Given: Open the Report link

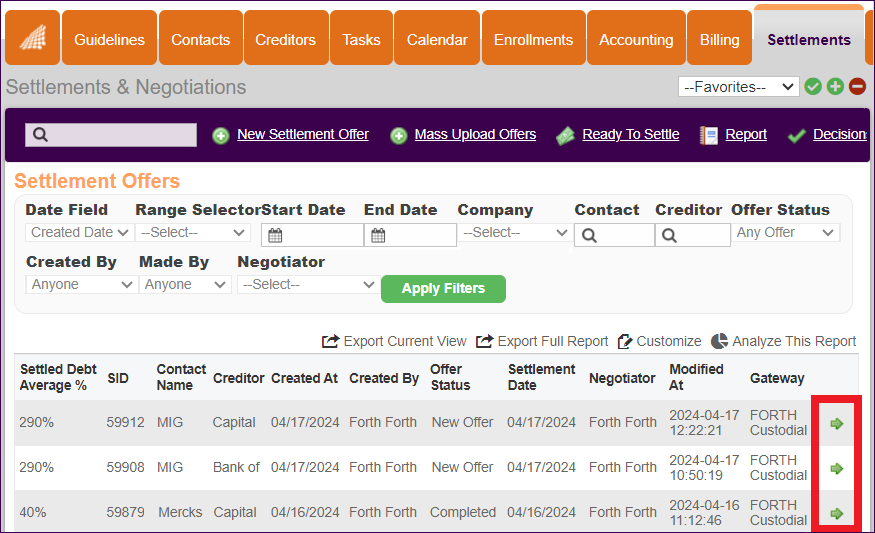Looking at the screenshot, I should point(746,135).
